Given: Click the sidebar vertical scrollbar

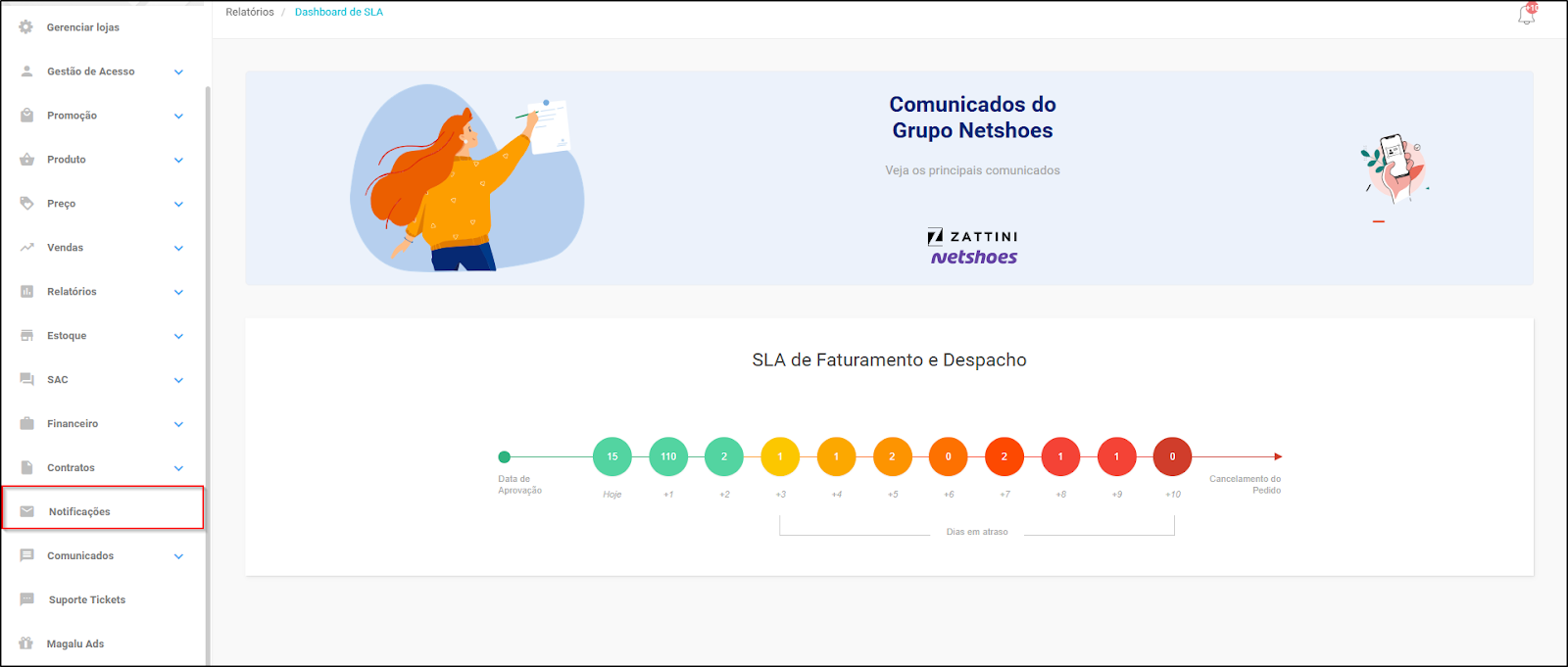Looking at the screenshot, I should (x=207, y=376).
